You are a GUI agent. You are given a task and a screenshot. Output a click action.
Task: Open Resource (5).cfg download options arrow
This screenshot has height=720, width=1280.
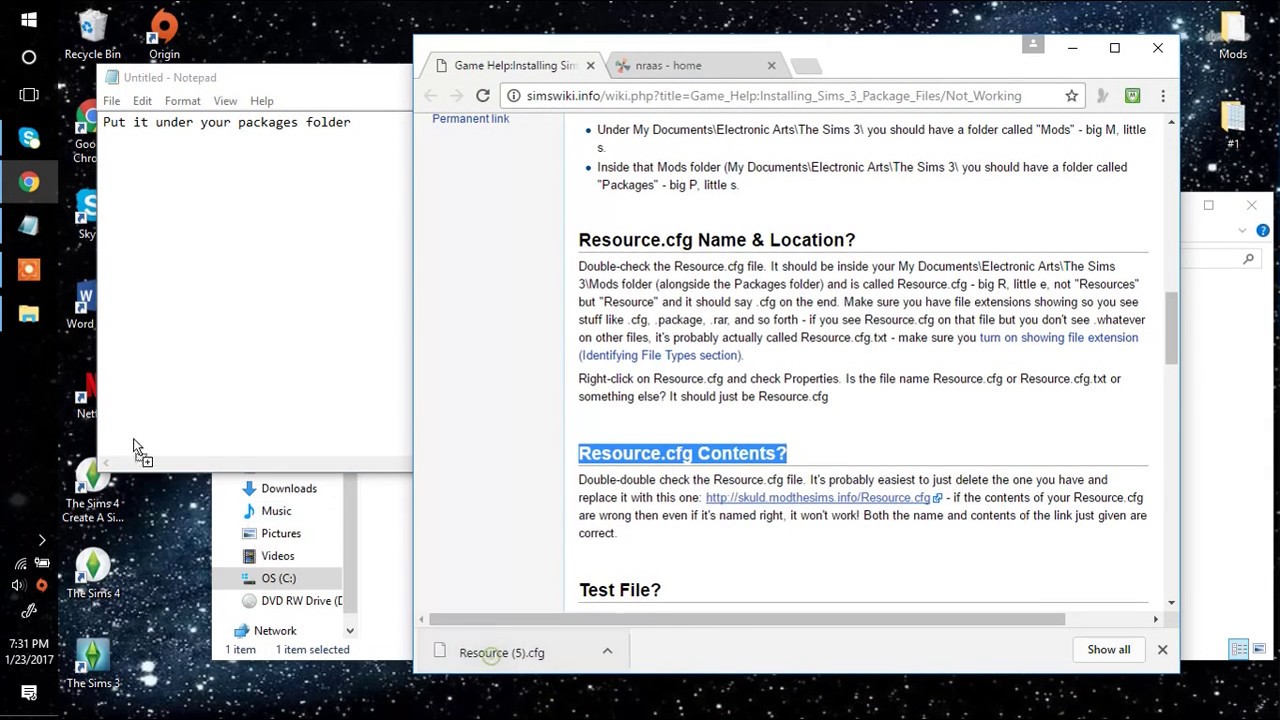[607, 651]
